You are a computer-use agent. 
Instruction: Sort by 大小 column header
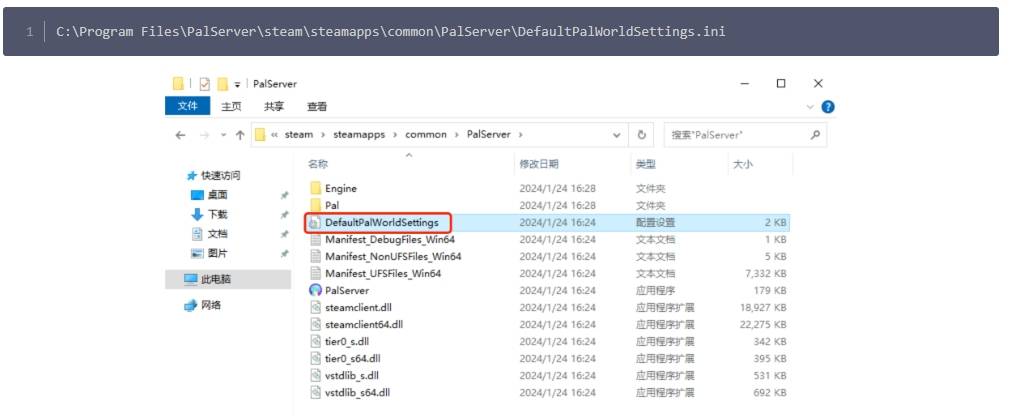[x=742, y=164]
